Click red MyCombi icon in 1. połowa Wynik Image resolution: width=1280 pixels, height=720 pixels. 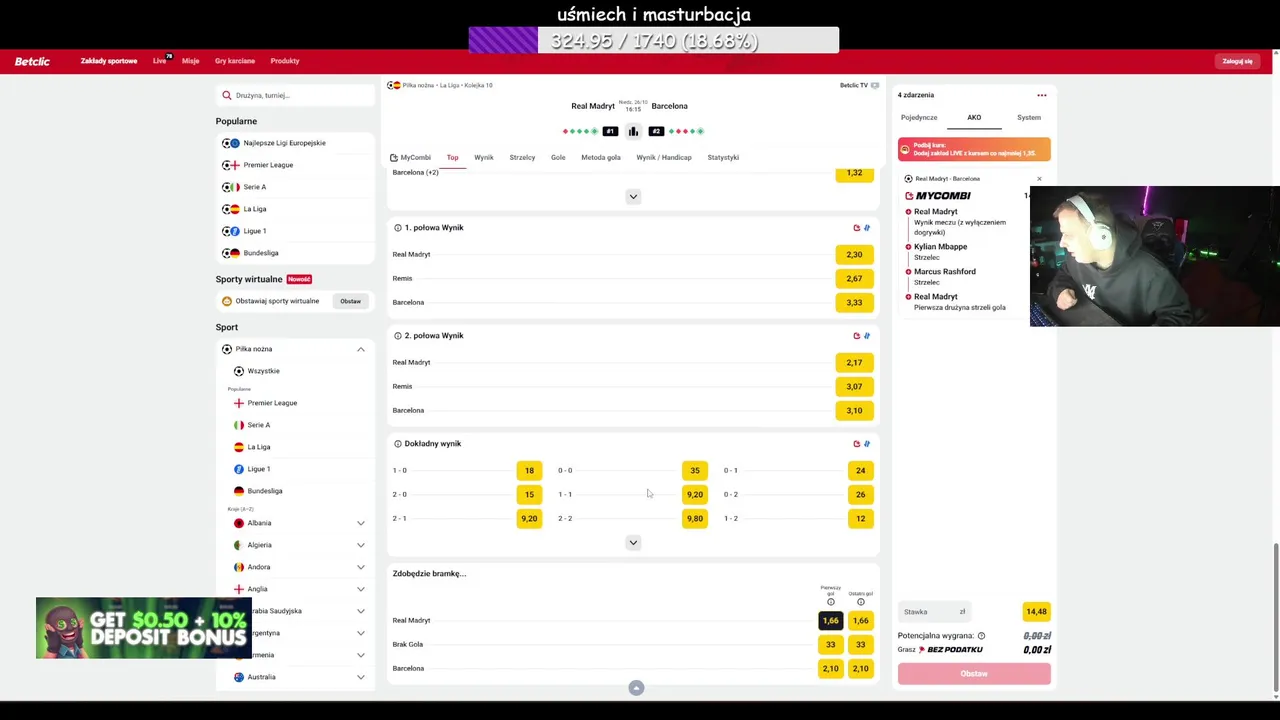tap(857, 228)
